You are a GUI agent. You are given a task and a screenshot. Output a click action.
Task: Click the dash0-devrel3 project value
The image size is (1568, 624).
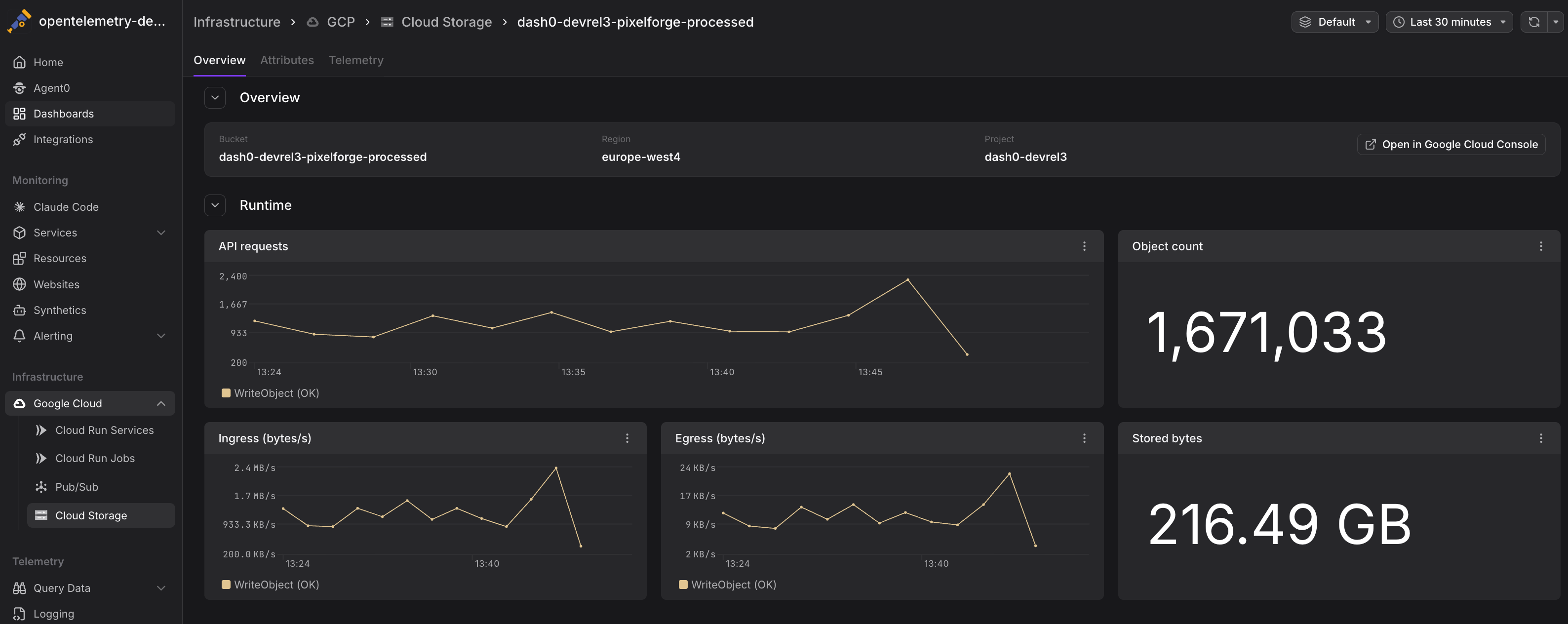[x=1025, y=157]
